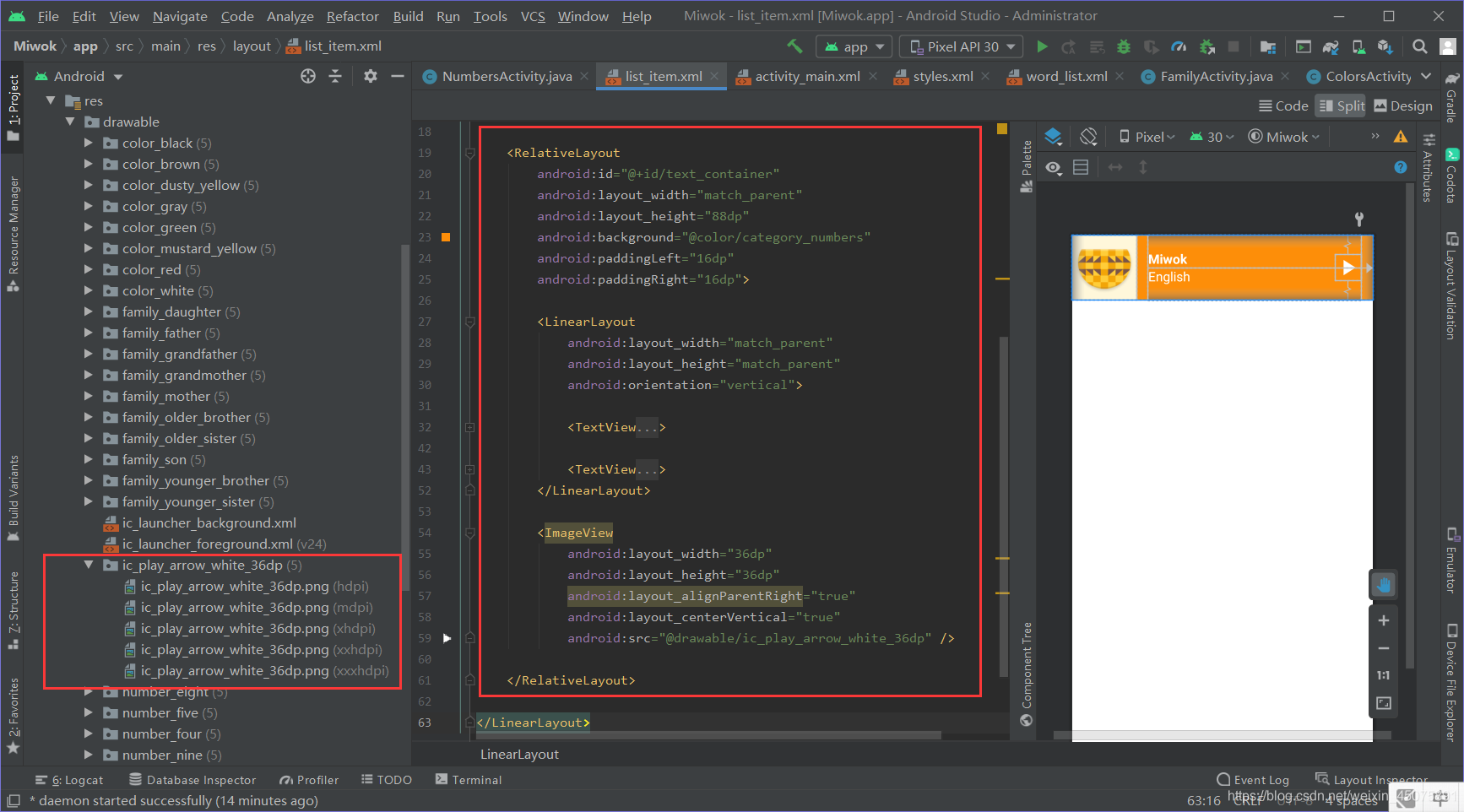
Task: Toggle View Options eye icon in design toolbar
Action: click(x=1054, y=167)
